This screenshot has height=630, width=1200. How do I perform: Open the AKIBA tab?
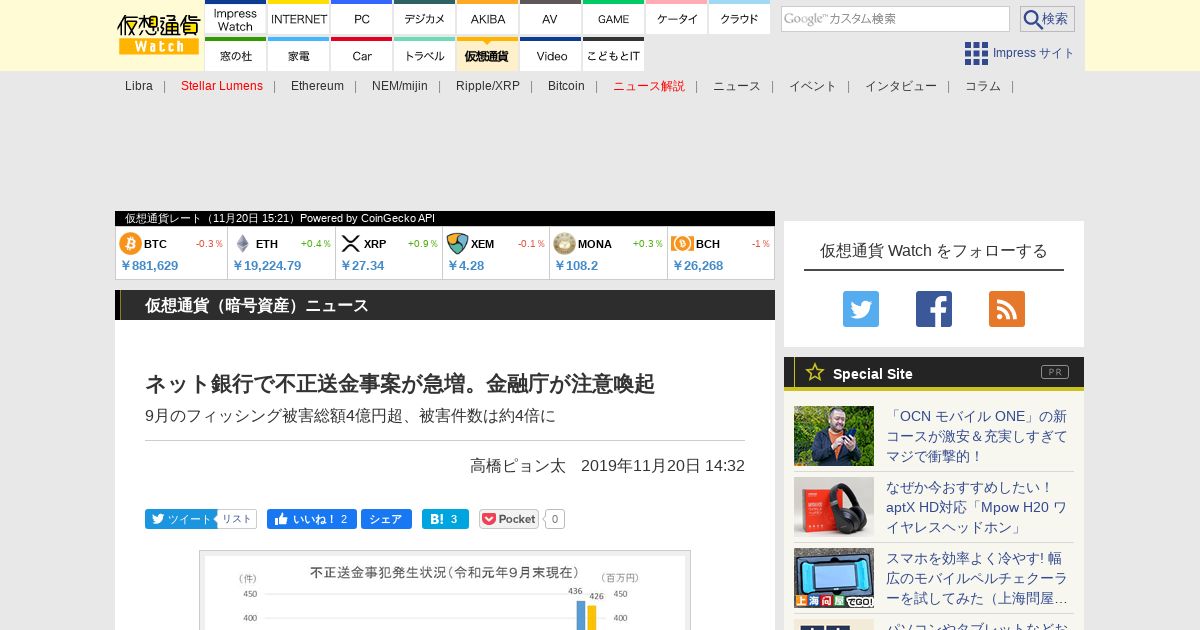488,19
